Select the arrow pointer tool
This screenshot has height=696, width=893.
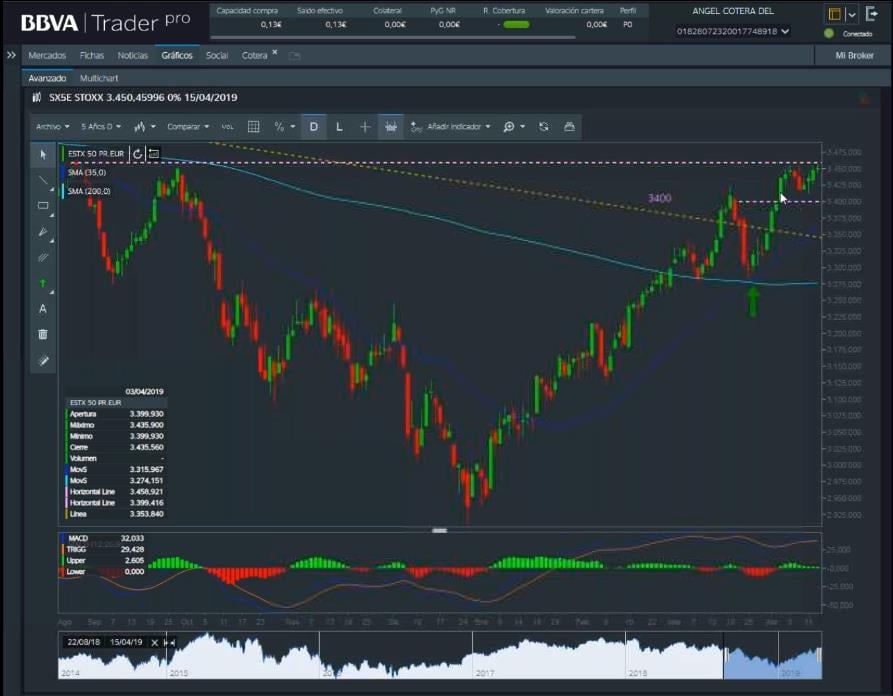tap(43, 154)
